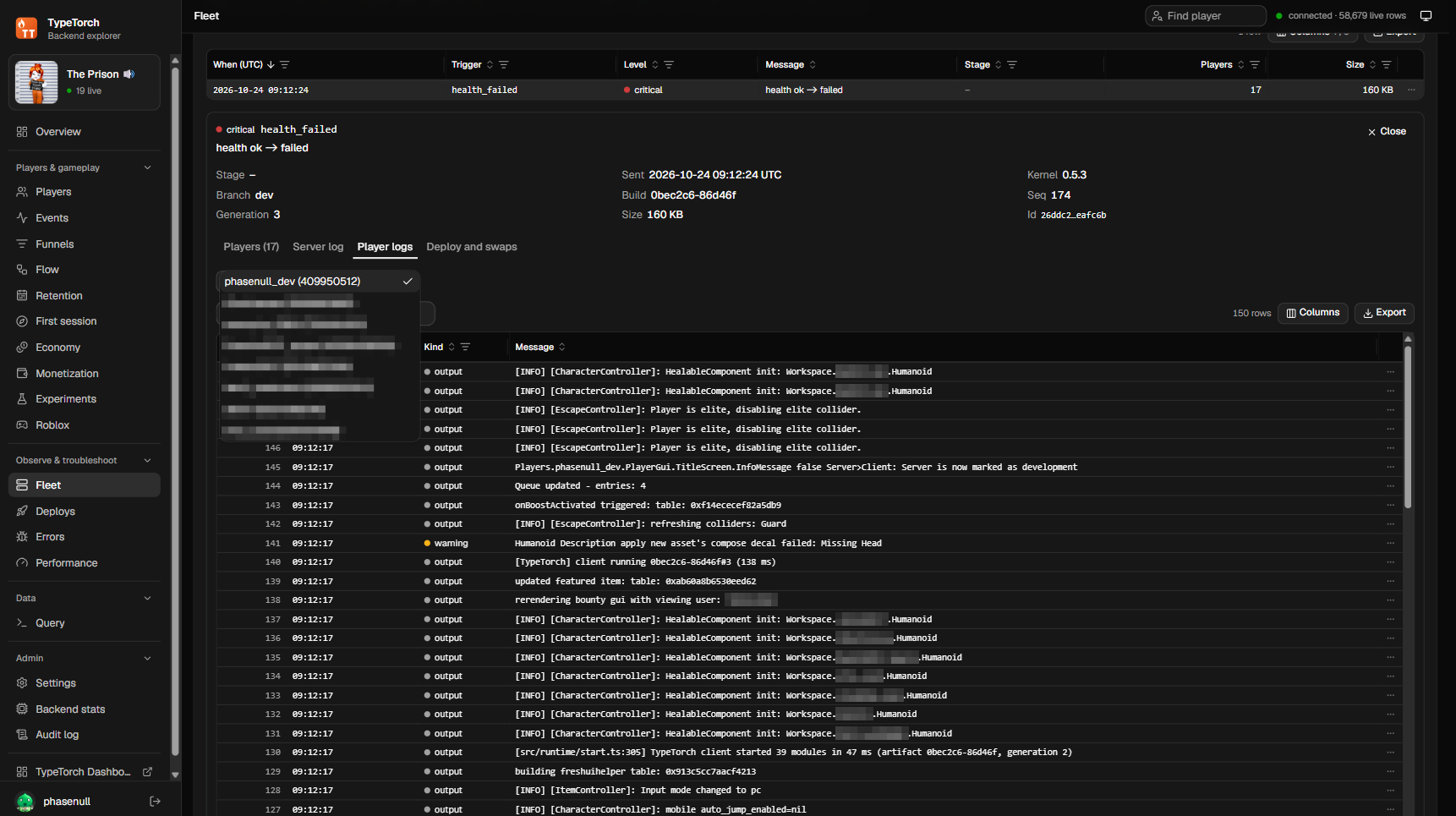Click the Roblox sidebar icon

[x=22, y=425]
